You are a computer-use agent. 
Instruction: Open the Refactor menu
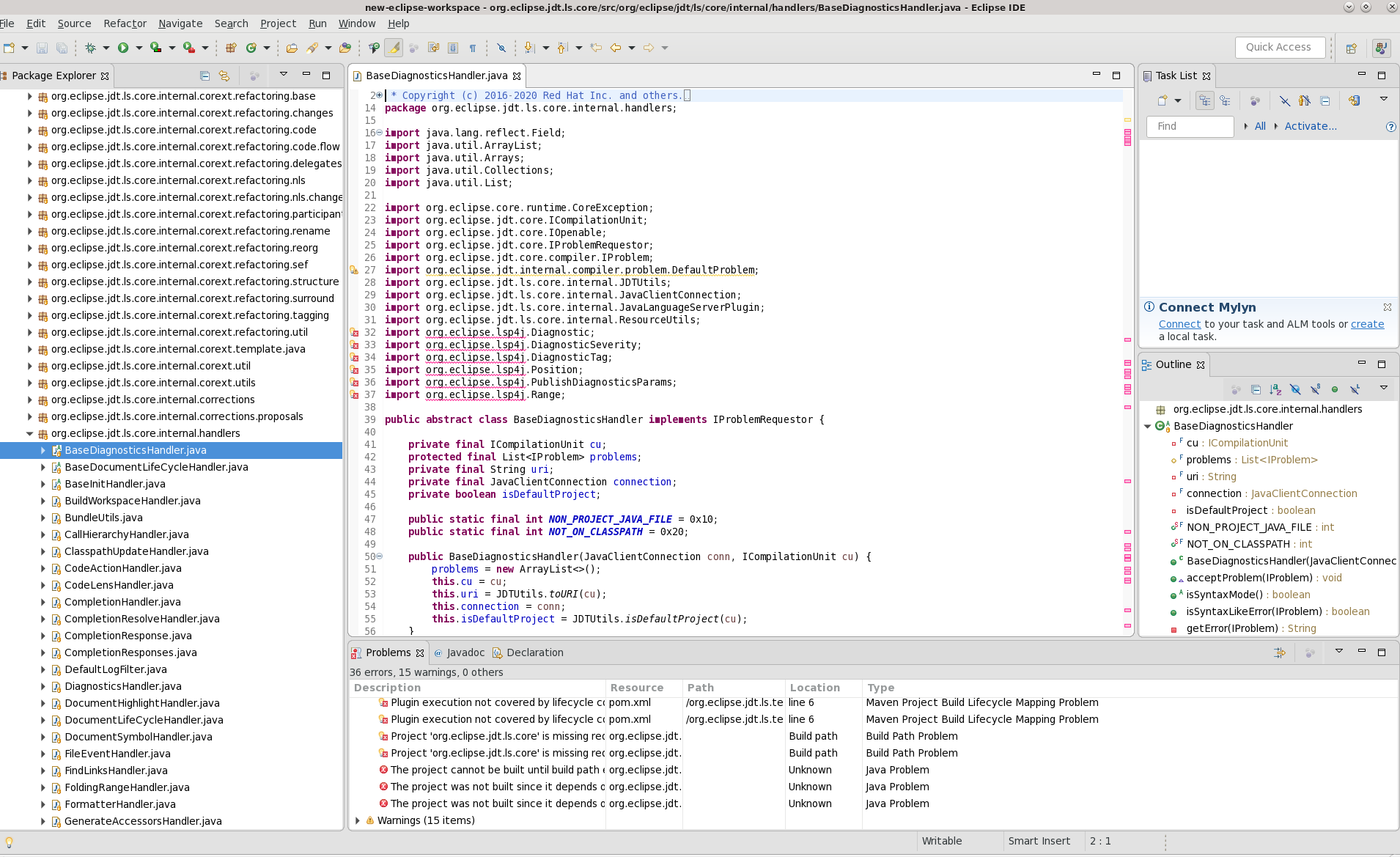(125, 23)
